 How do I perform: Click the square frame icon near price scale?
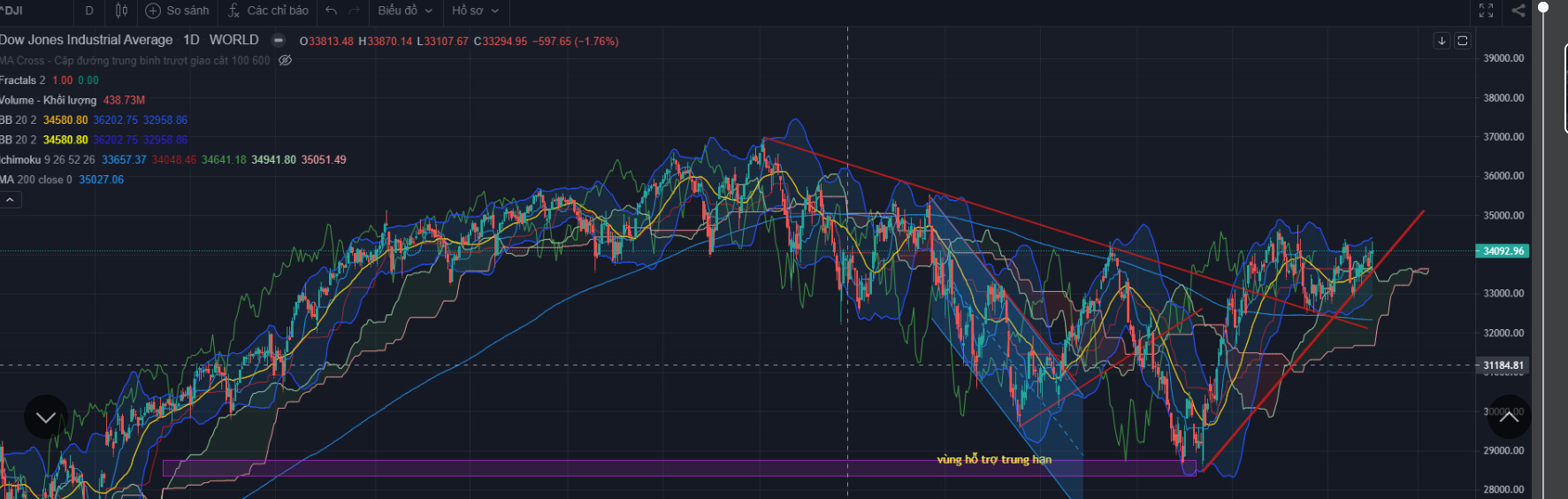(1463, 41)
